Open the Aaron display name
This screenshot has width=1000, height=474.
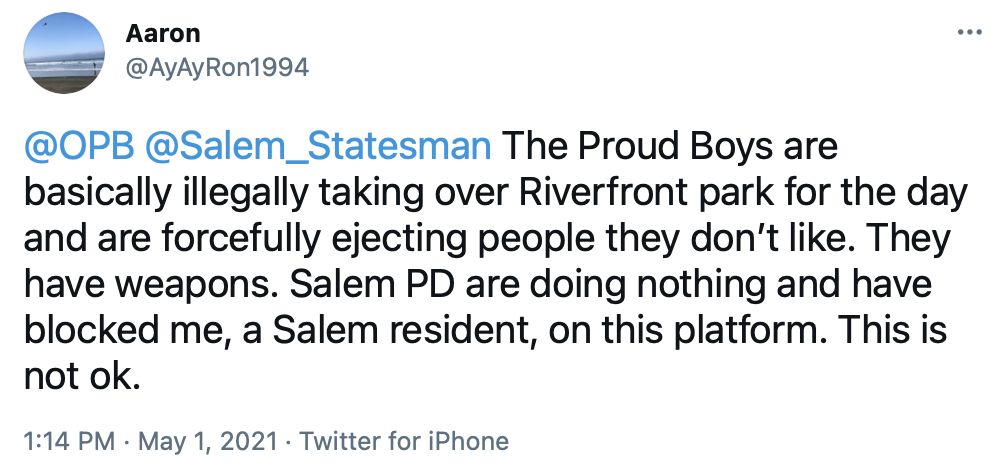pos(163,32)
